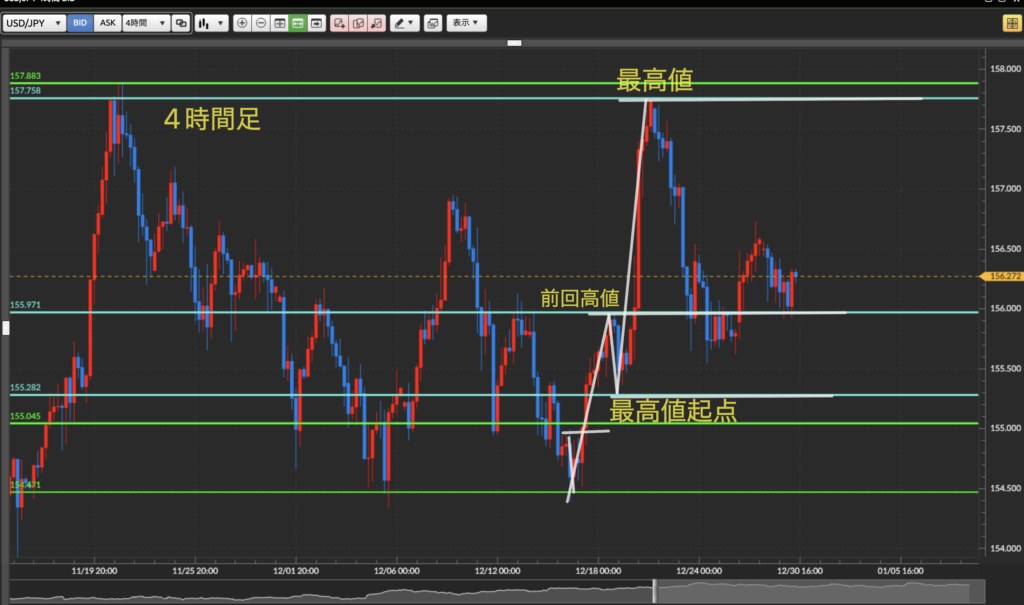Click the third pink indicator icon
Image resolution: width=1024 pixels, height=605 pixels.
[x=377, y=23]
